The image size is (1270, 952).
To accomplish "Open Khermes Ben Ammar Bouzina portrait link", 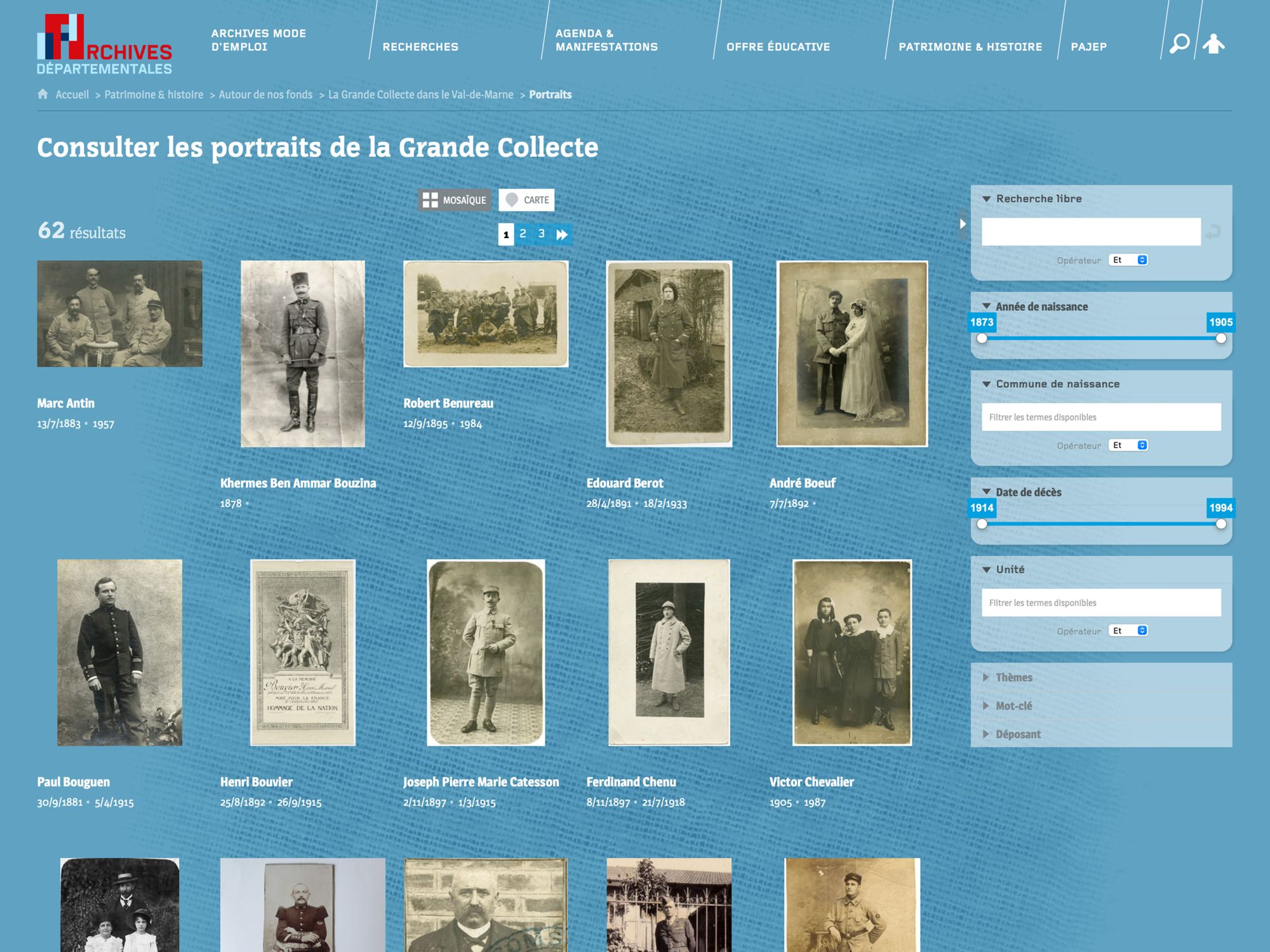I will [x=298, y=483].
